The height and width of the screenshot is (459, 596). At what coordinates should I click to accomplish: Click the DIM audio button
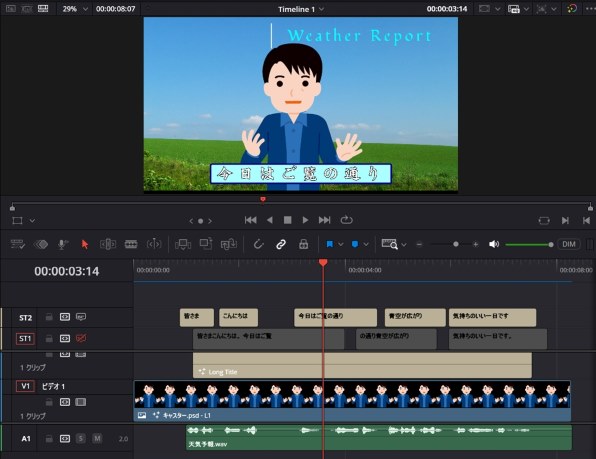569,244
